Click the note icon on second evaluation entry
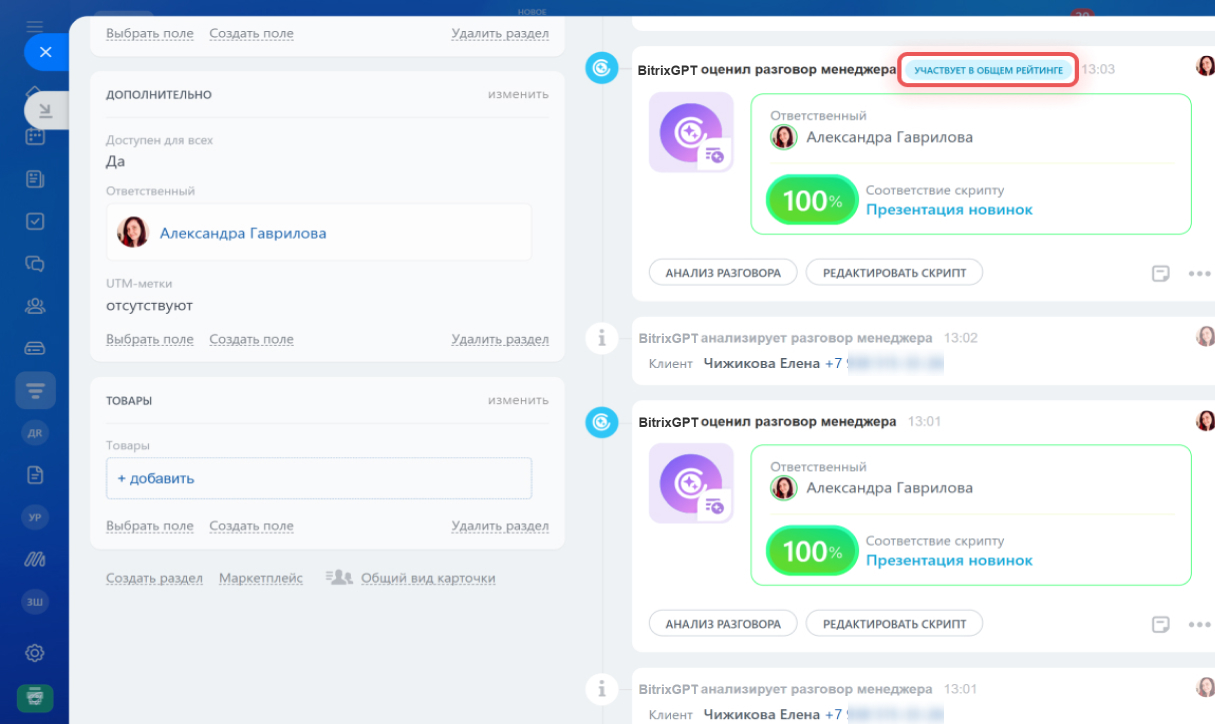The height and width of the screenshot is (724, 1215). (x=1160, y=624)
